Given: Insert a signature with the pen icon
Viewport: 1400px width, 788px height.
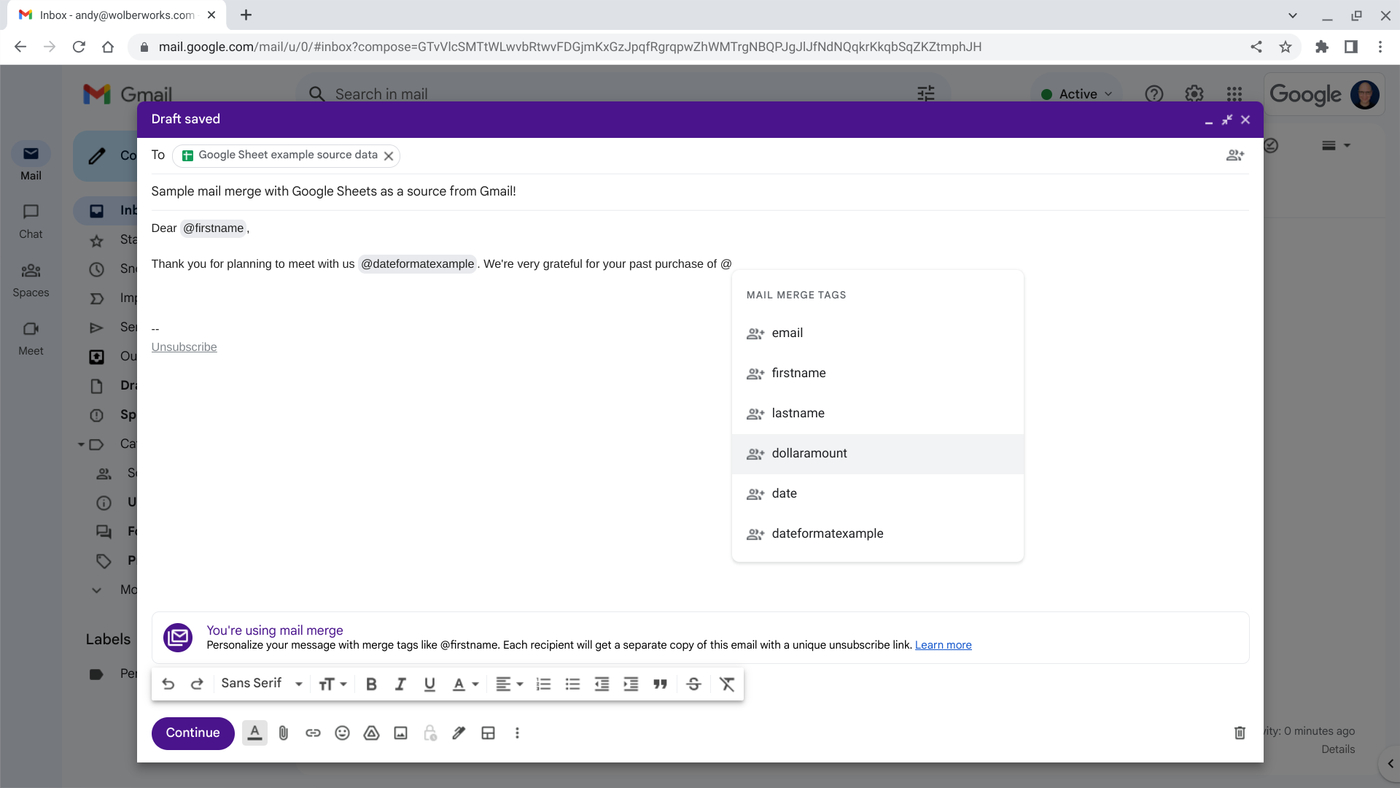Looking at the screenshot, I should point(458,732).
